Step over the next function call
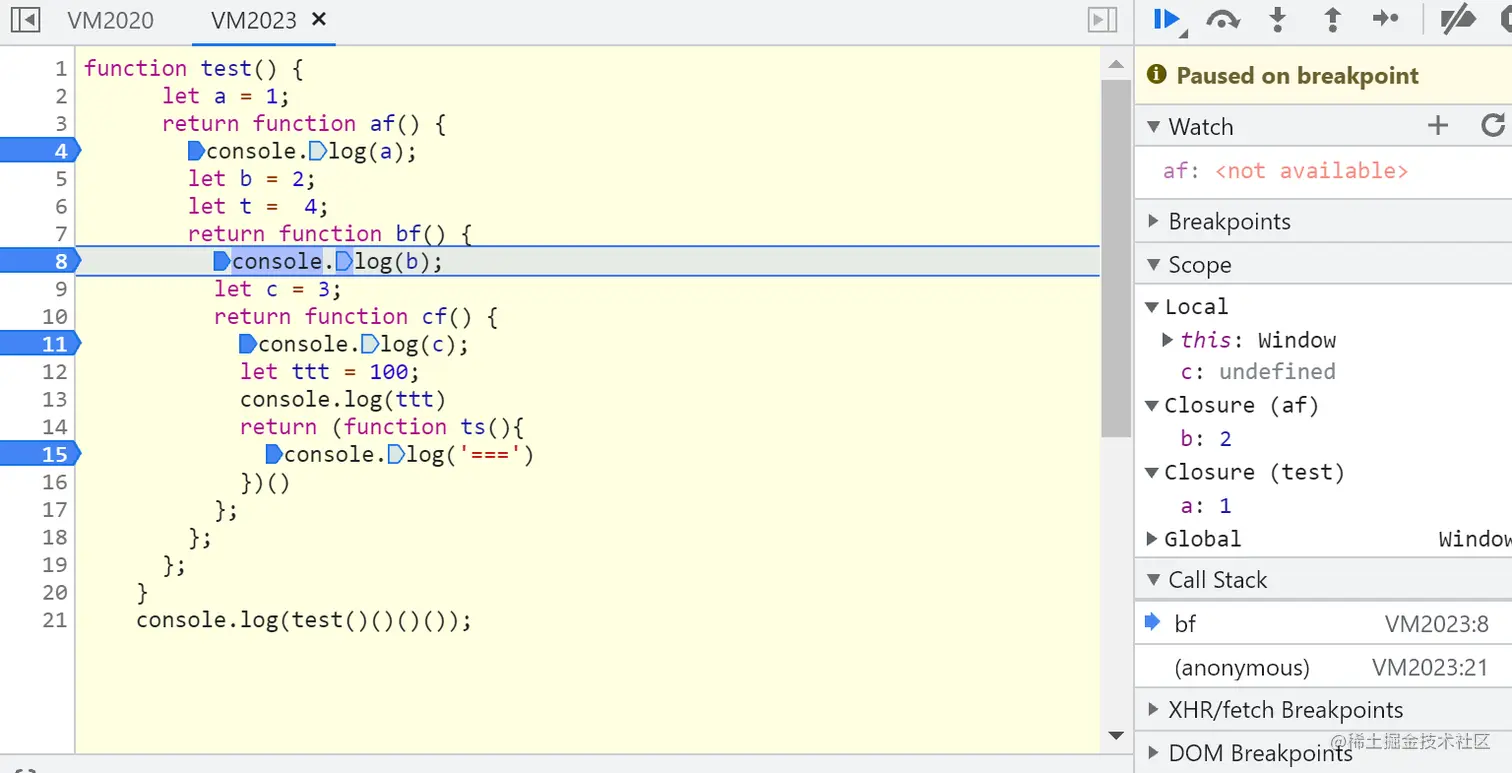 click(x=1223, y=20)
